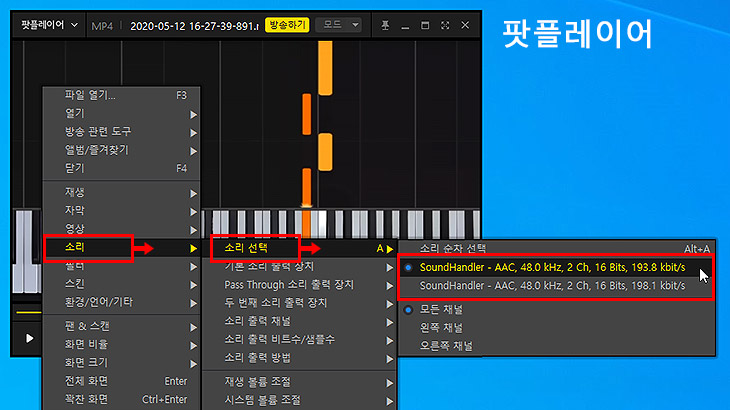Pin the player window on top

[385, 26]
